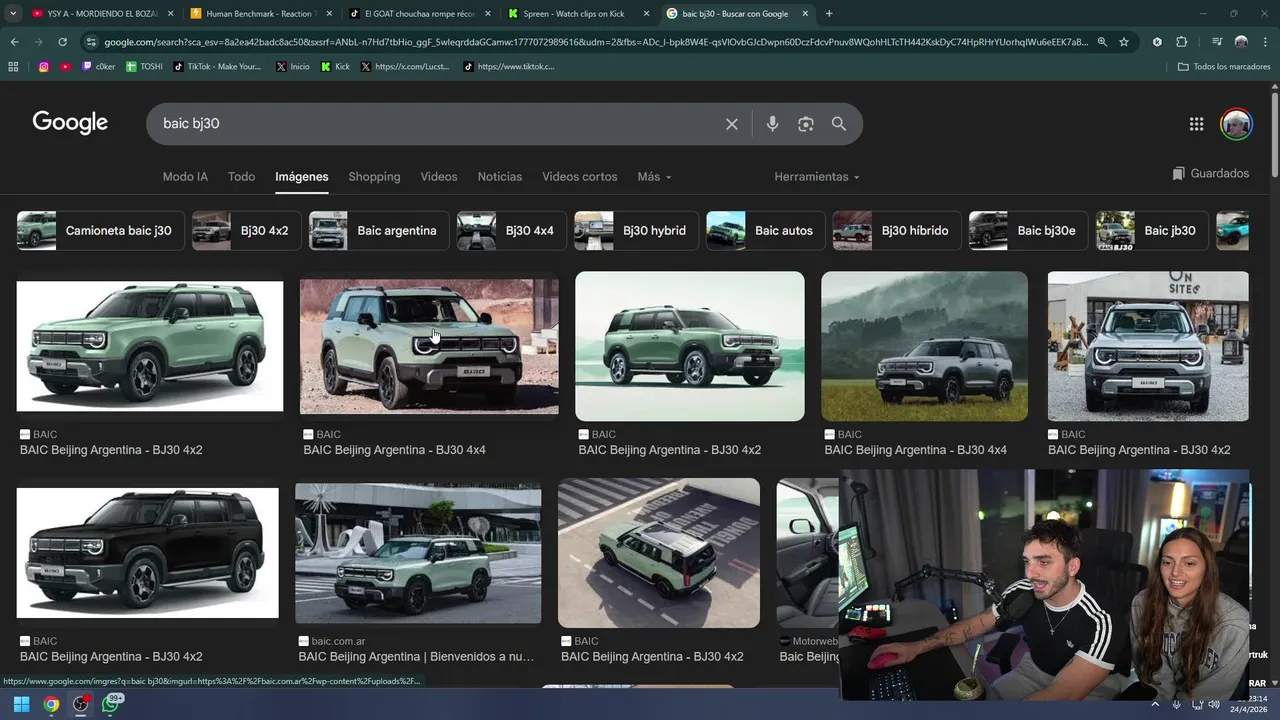Open the taskbar volume control

coord(1214,704)
